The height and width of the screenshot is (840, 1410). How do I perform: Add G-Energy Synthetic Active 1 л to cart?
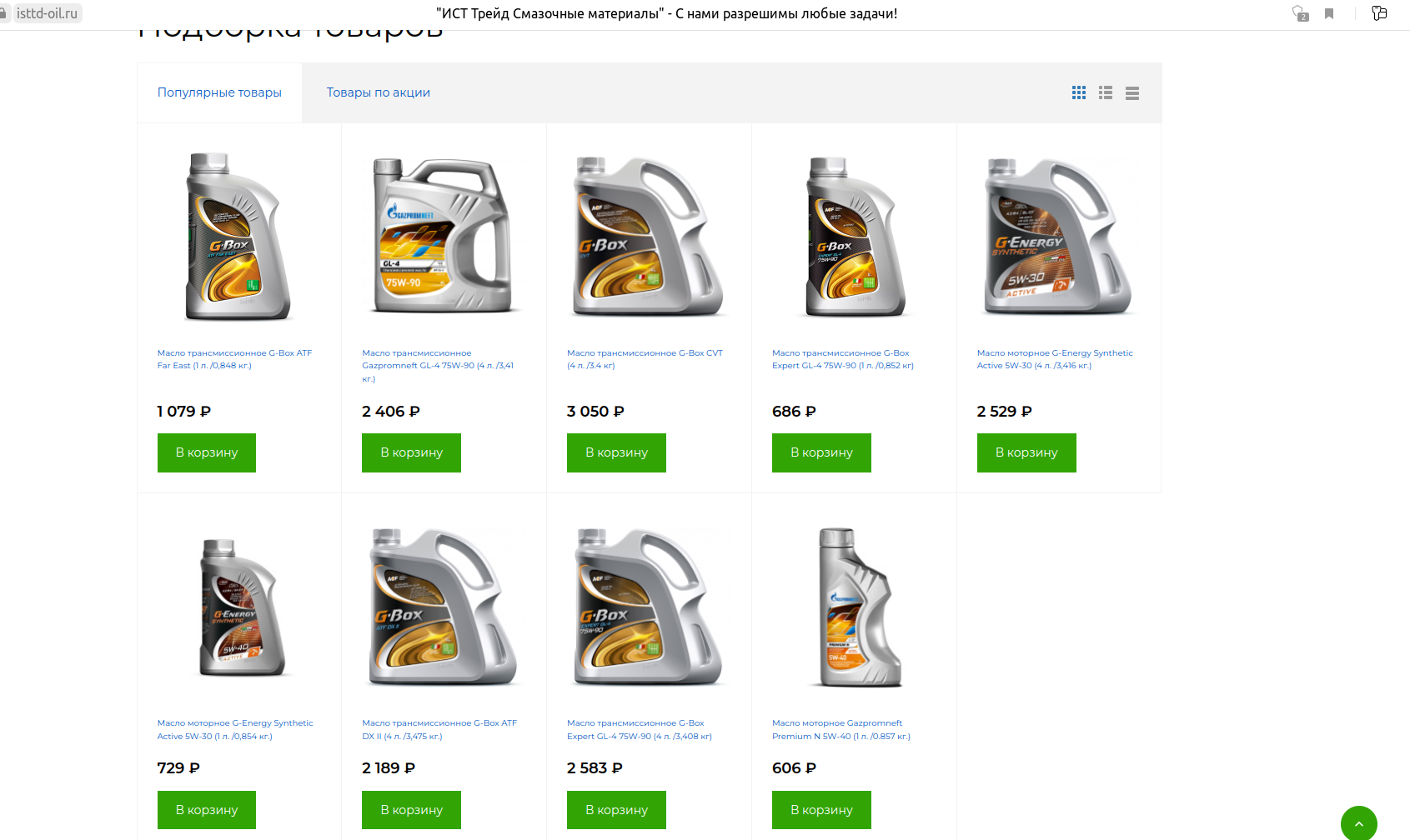(207, 810)
